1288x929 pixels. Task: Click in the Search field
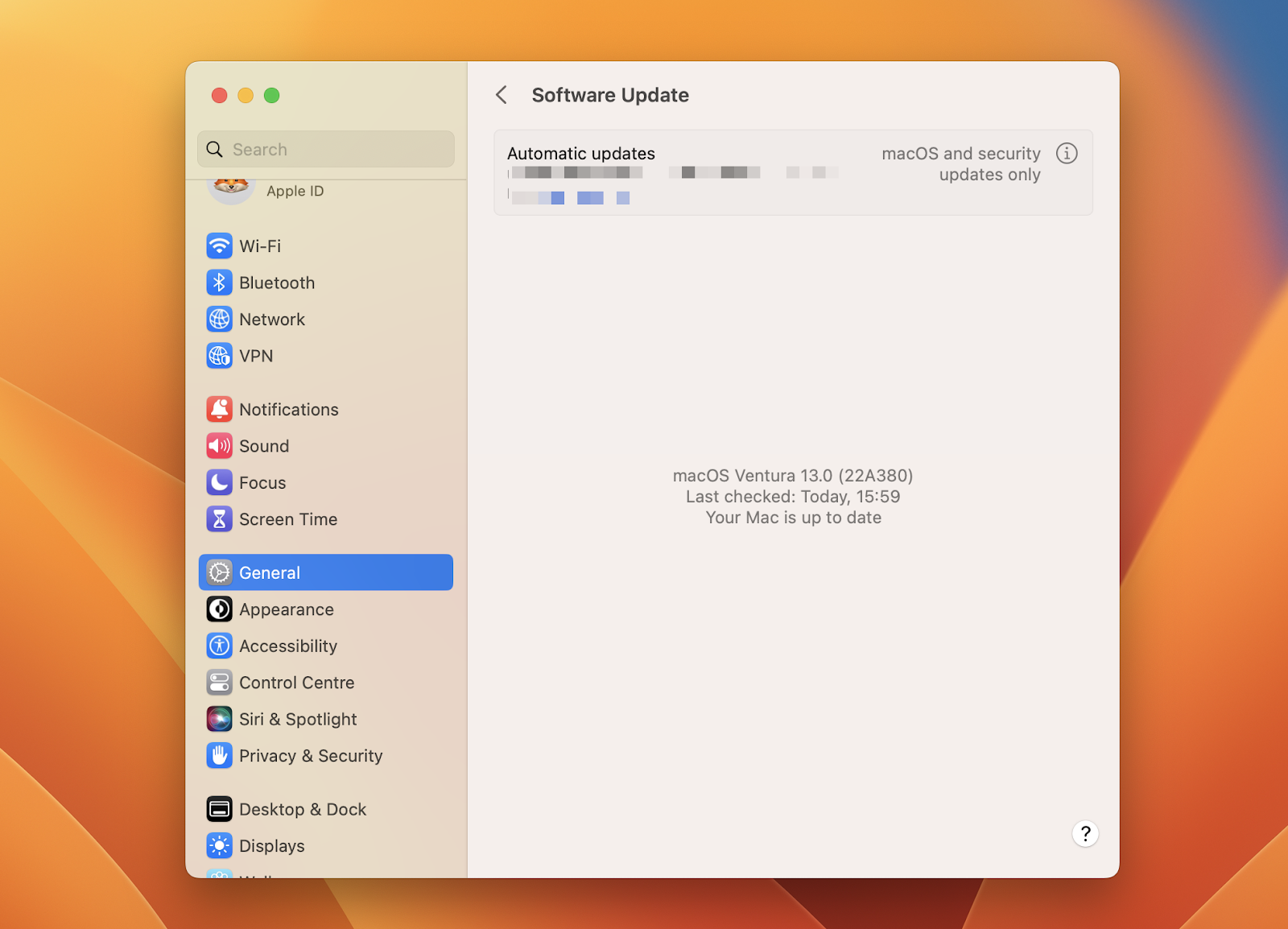pyautogui.click(x=325, y=149)
